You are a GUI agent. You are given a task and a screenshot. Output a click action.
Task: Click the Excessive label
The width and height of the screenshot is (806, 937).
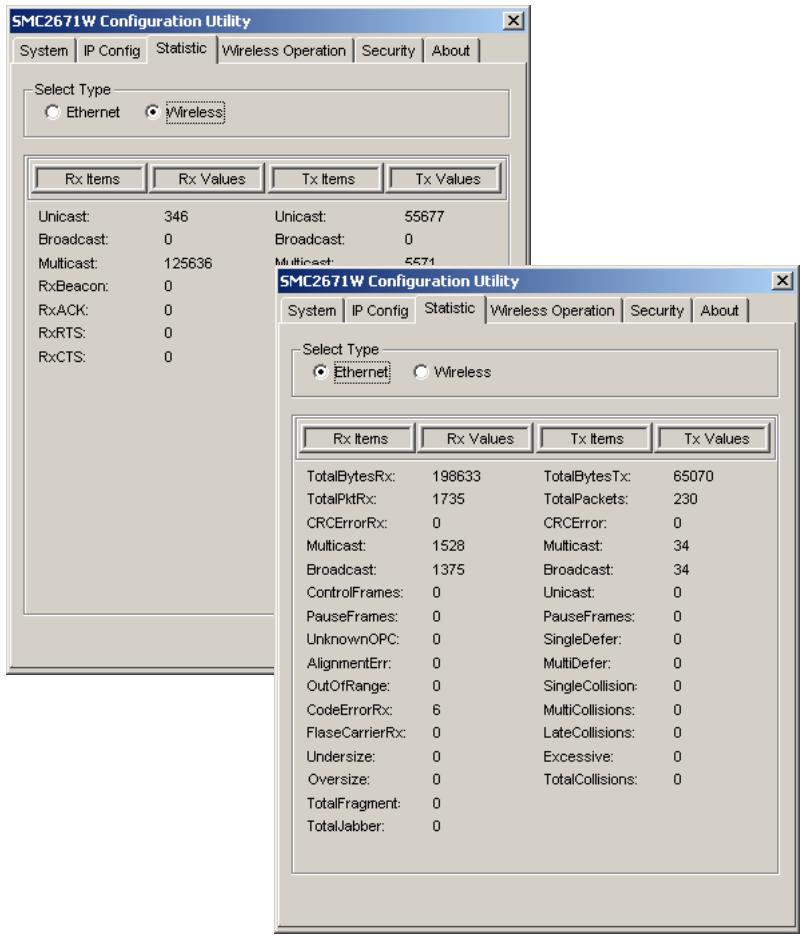pos(578,757)
